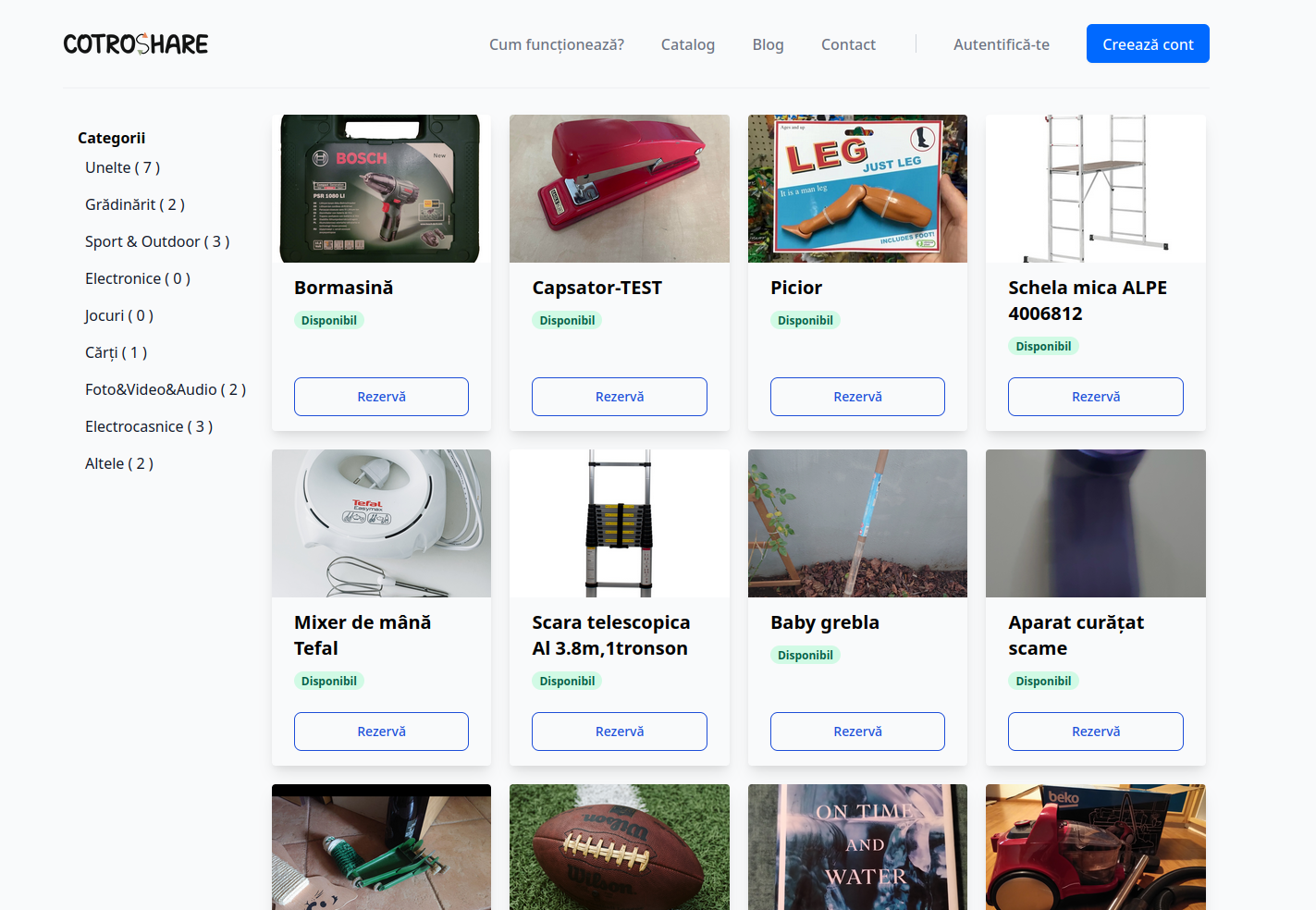Select the Grădinărit category
The width and height of the screenshot is (1316, 910).
point(135,204)
